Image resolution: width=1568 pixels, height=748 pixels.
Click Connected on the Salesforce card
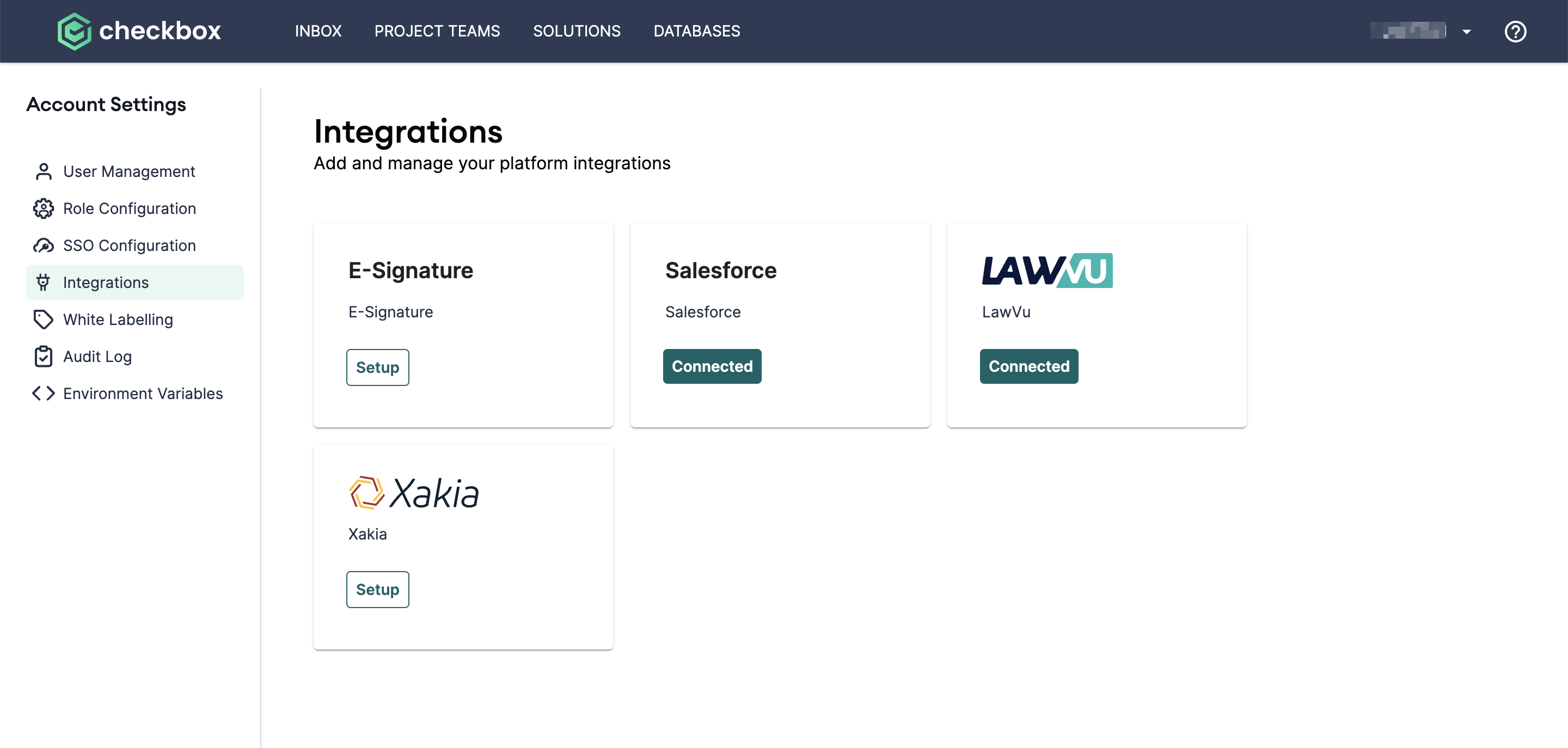712,366
